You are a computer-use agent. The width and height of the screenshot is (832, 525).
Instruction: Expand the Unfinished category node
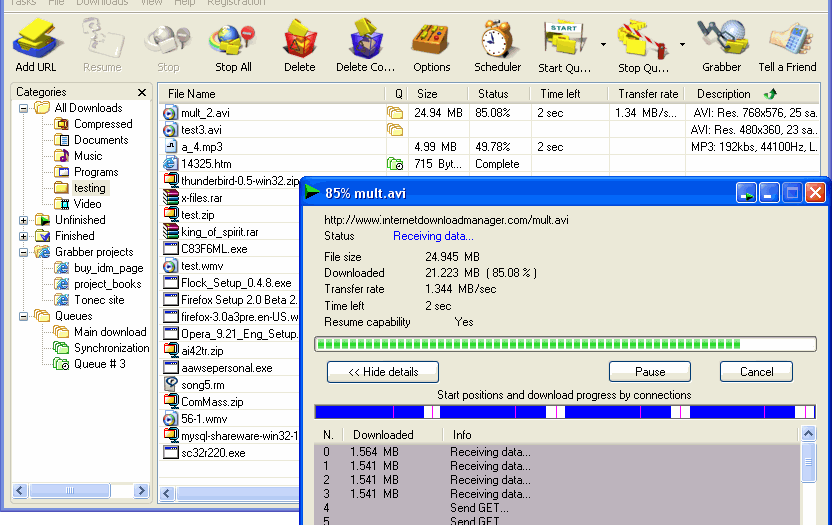[x=23, y=220]
